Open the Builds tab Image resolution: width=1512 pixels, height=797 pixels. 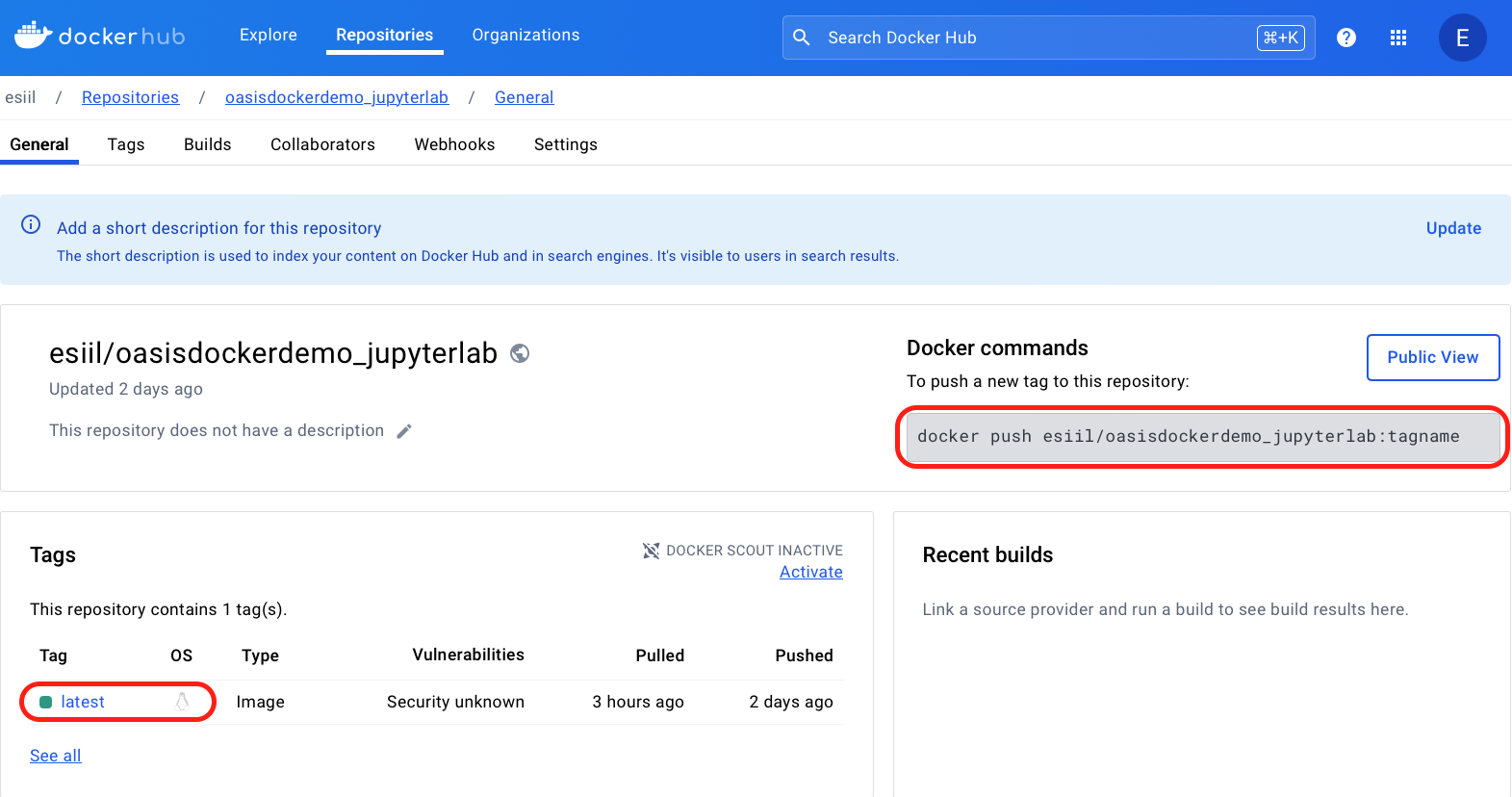pyautogui.click(x=208, y=144)
